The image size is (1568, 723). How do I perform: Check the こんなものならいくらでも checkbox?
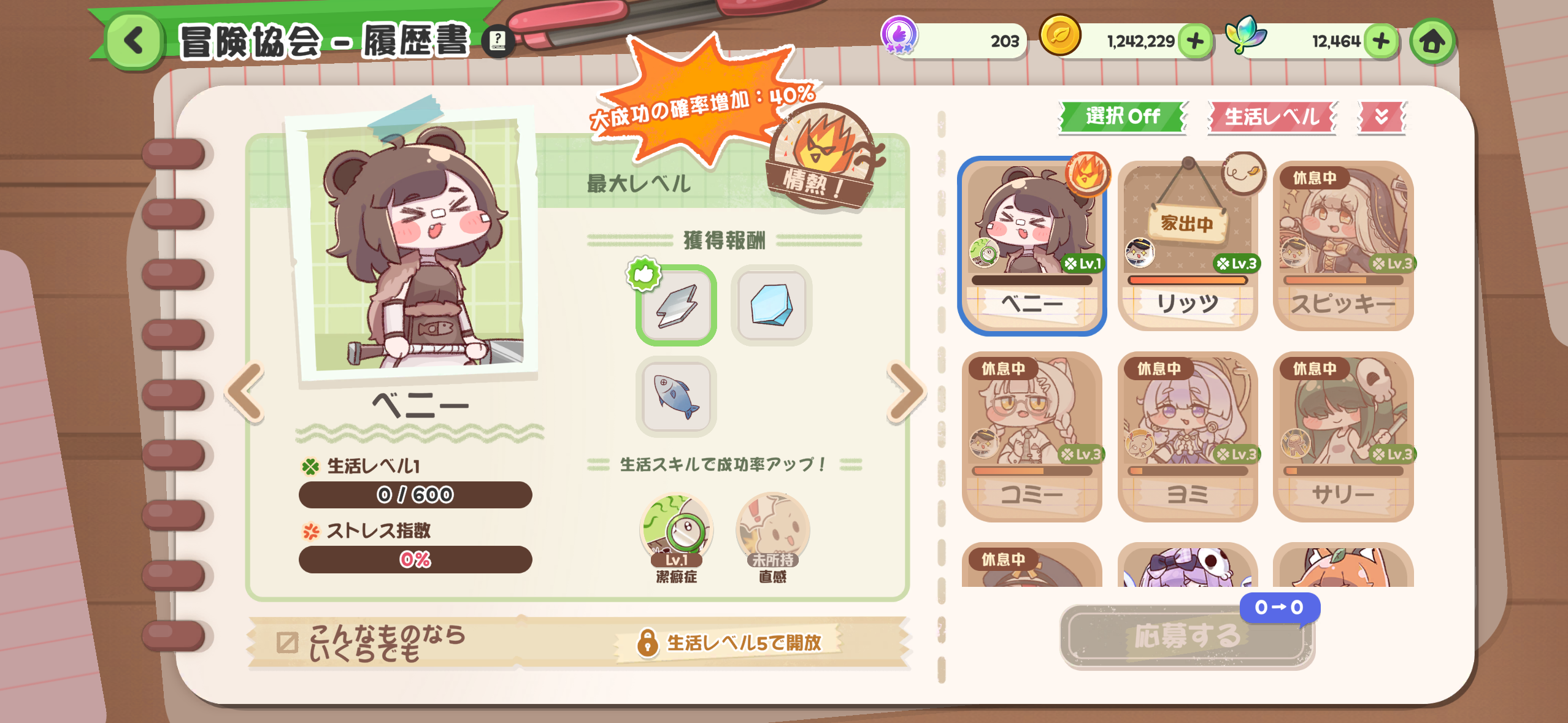pyautogui.click(x=287, y=642)
